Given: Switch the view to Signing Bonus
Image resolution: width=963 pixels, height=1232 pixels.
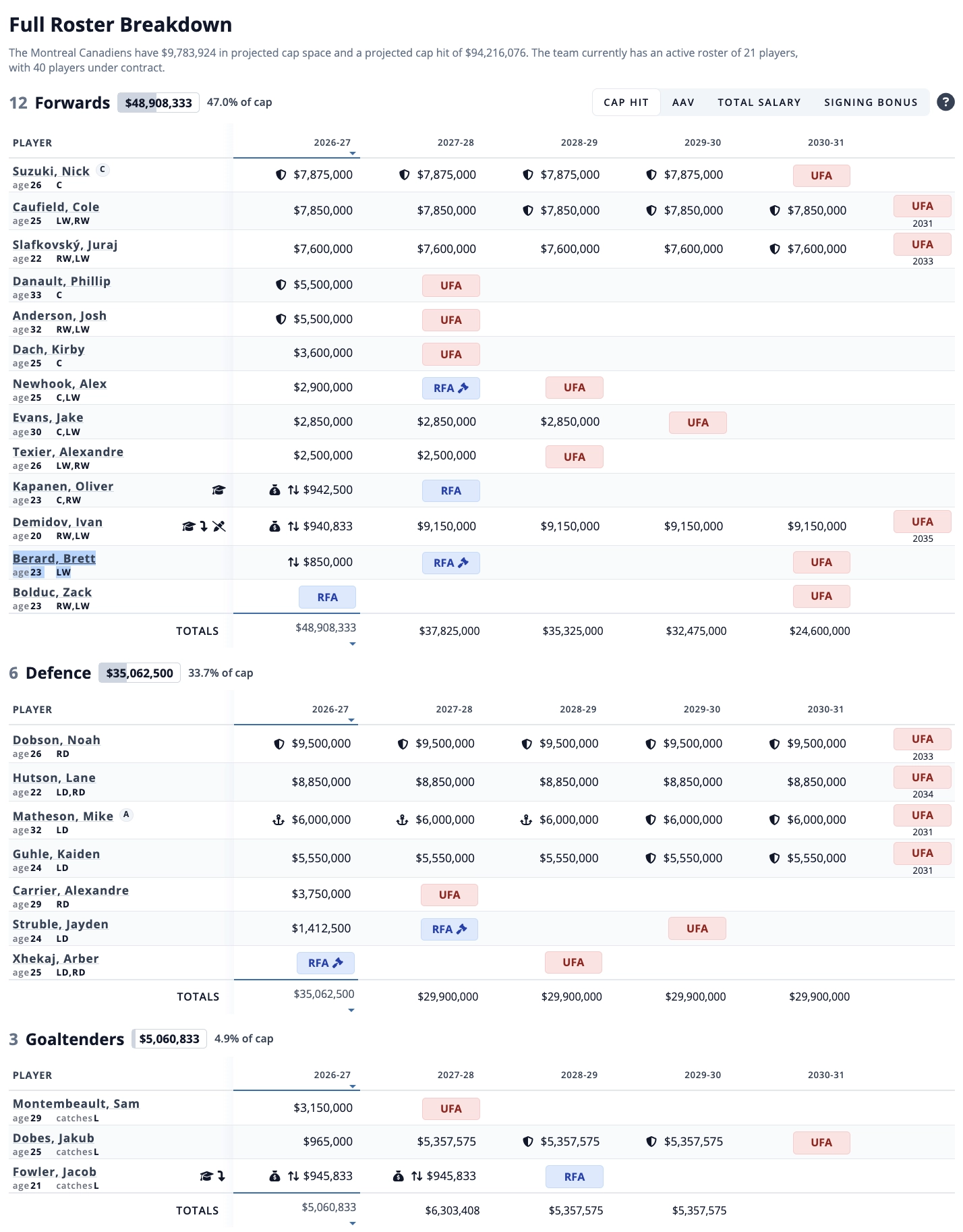Looking at the screenshot, I should (x=871, y=103).
